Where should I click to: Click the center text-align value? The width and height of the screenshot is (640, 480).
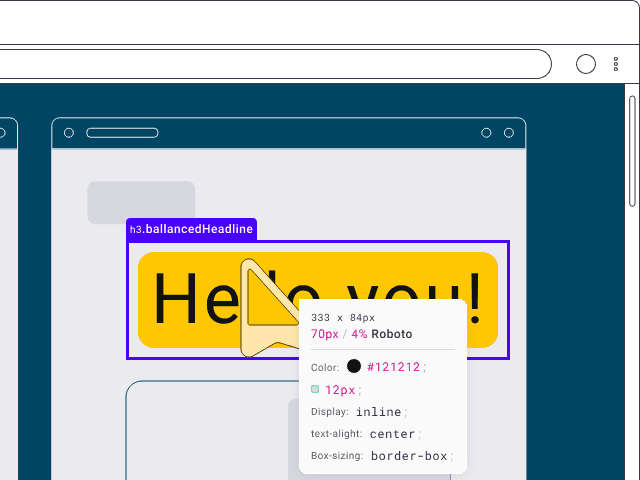coord(392,434)
